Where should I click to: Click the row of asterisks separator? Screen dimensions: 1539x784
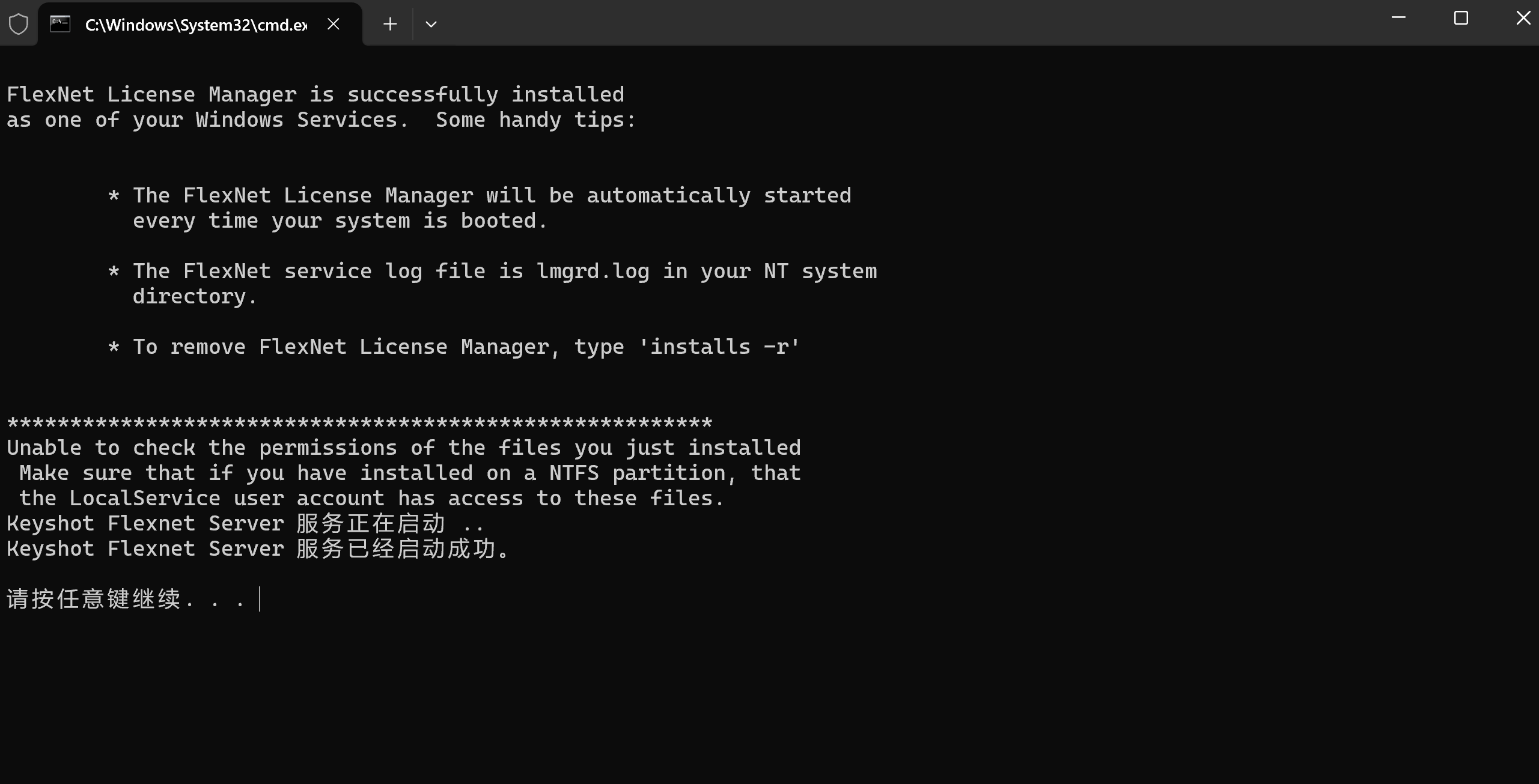(x=359, y=423)
